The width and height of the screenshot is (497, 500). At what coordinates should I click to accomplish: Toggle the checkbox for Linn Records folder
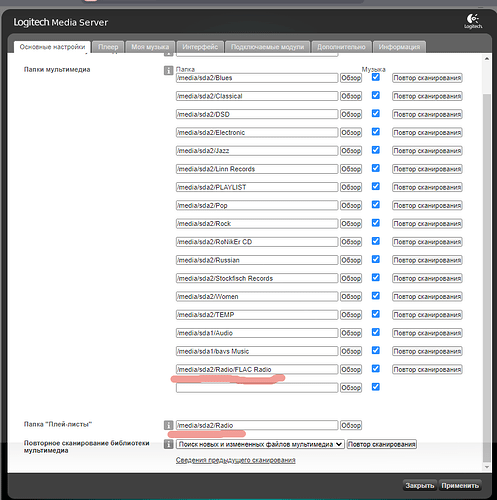pyautogui.click(x=376, y=168)
